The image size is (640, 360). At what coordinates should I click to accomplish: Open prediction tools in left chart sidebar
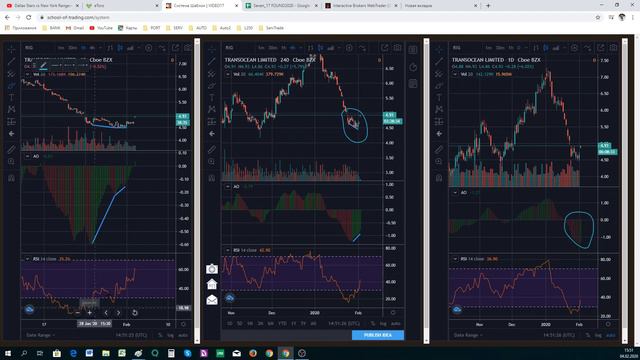(x=11, y=122)
